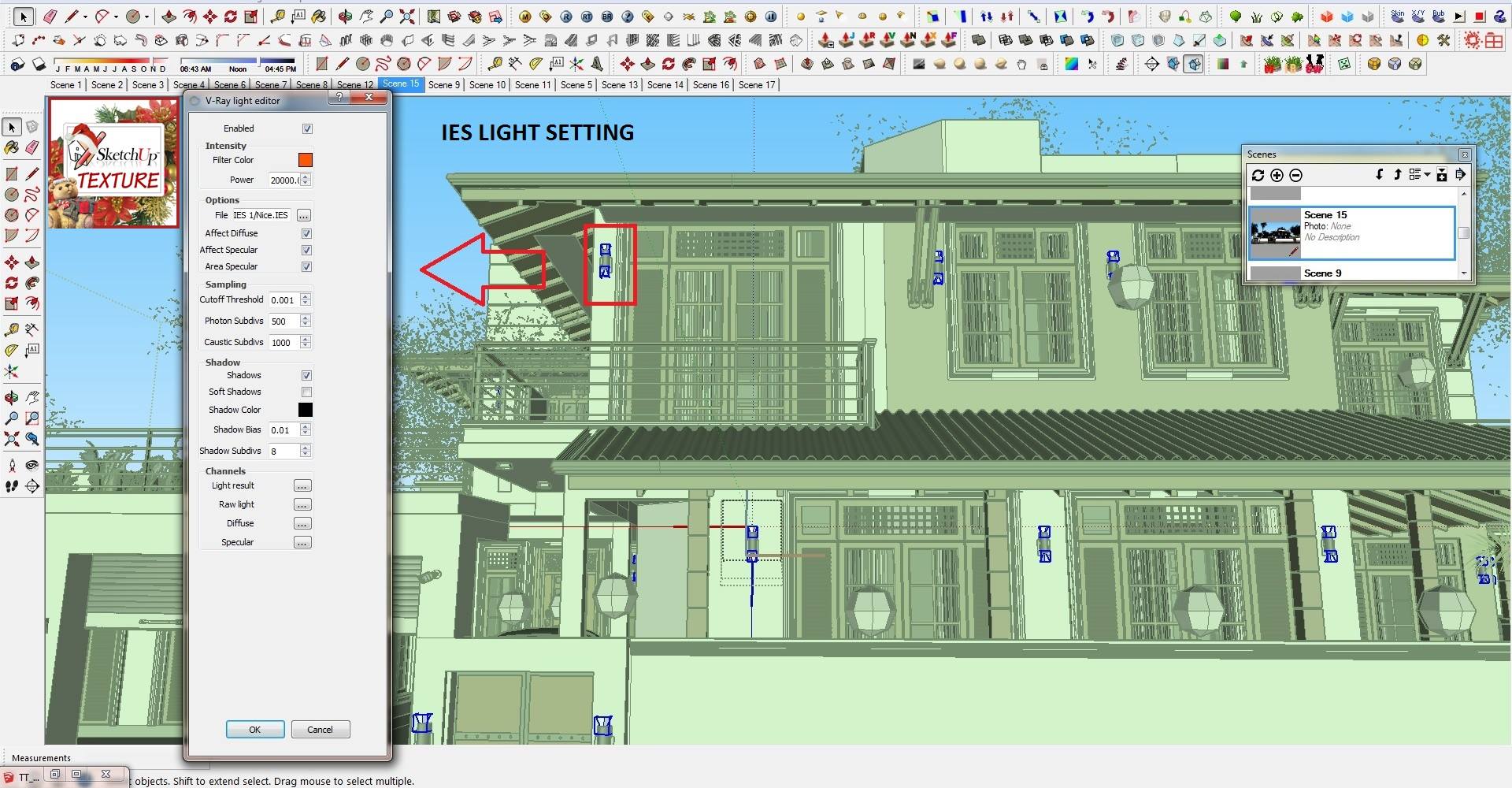Enable the Soft Shadows checkbox
The height and width of the screenshot is (788, 1512).
(307, 392)
